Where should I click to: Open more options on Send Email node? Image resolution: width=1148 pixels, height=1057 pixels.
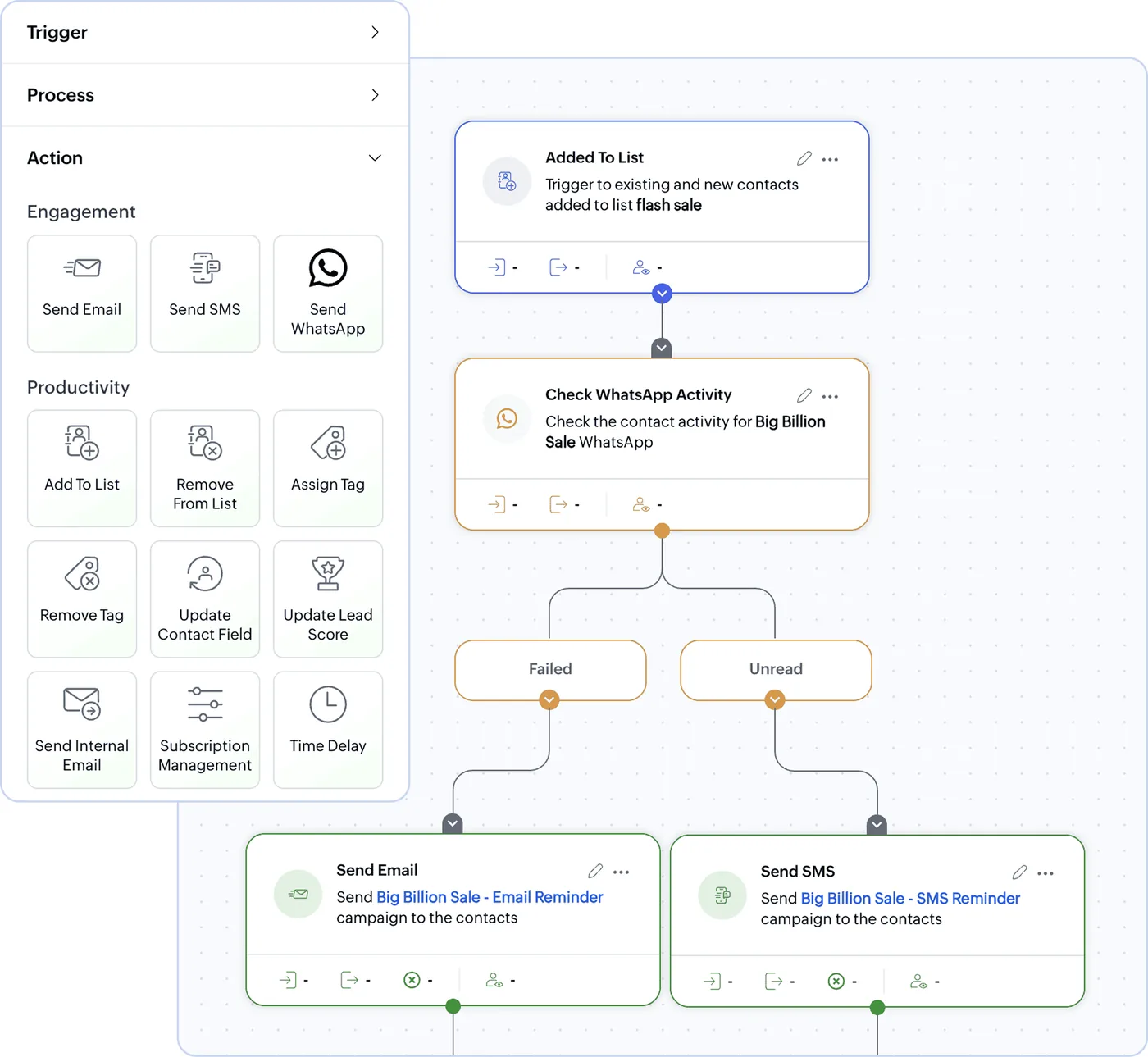click(622, 872)
